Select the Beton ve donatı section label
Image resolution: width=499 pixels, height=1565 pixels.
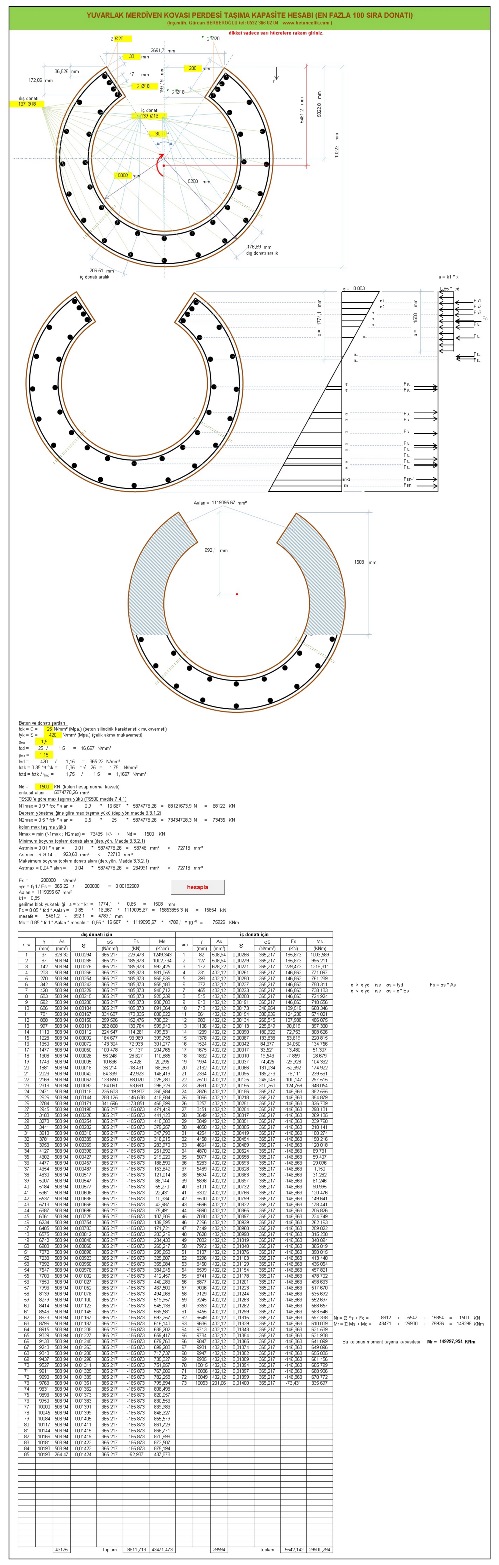click(42, 722)
